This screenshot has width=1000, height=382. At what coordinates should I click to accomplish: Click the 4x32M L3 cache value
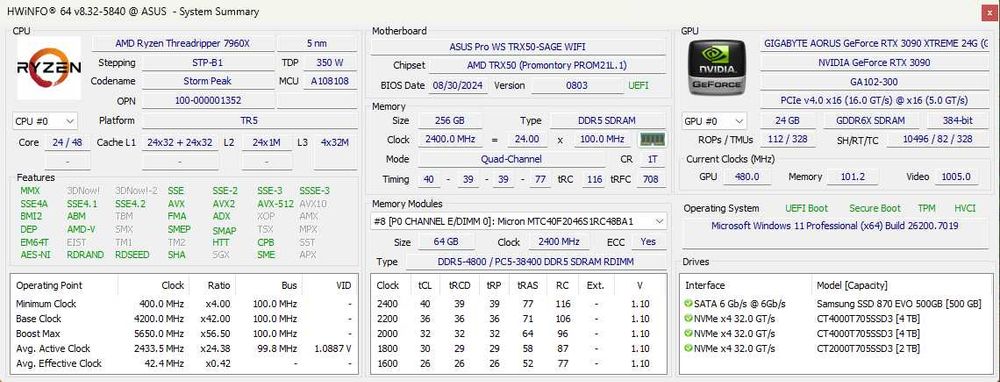coord(335,142)
